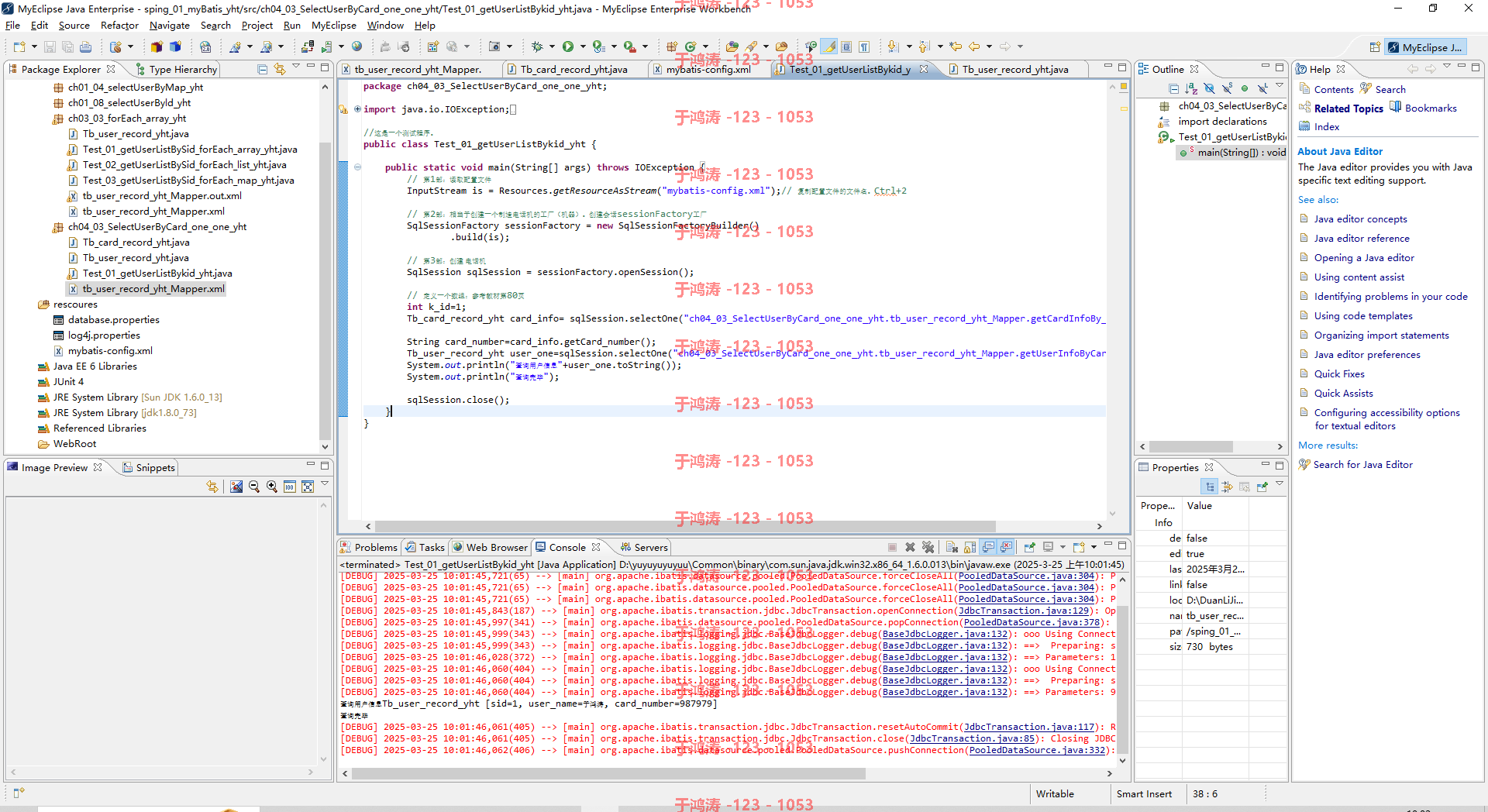Click the Debug bug icon in toolbar

tap(537, 46)
